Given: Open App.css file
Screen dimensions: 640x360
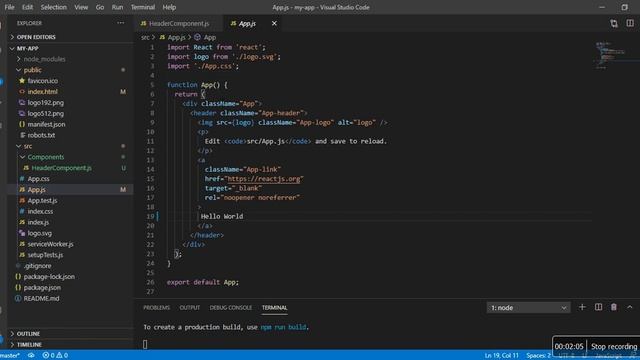Looking at the screenshot, I should 38,179.
